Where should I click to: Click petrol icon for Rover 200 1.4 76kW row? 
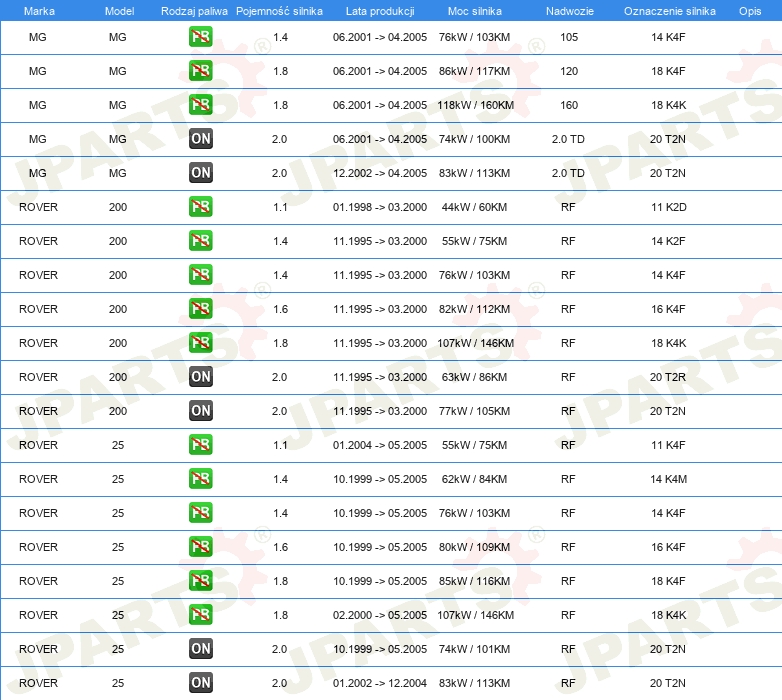(200, 275)
